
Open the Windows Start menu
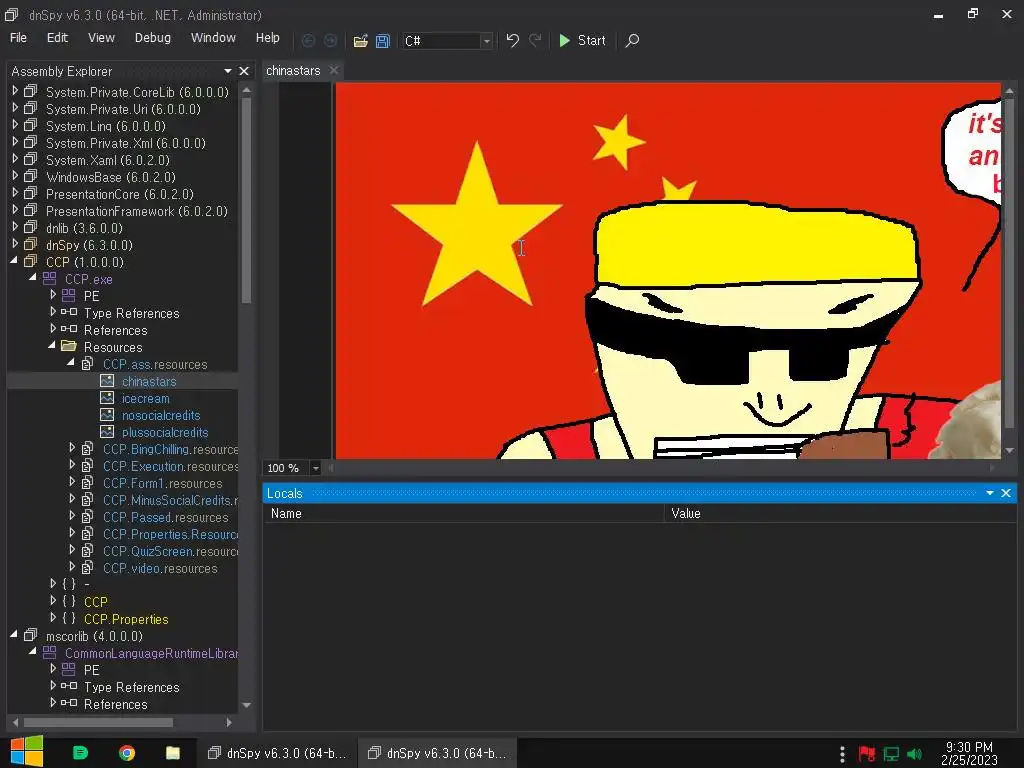[27, 752]
